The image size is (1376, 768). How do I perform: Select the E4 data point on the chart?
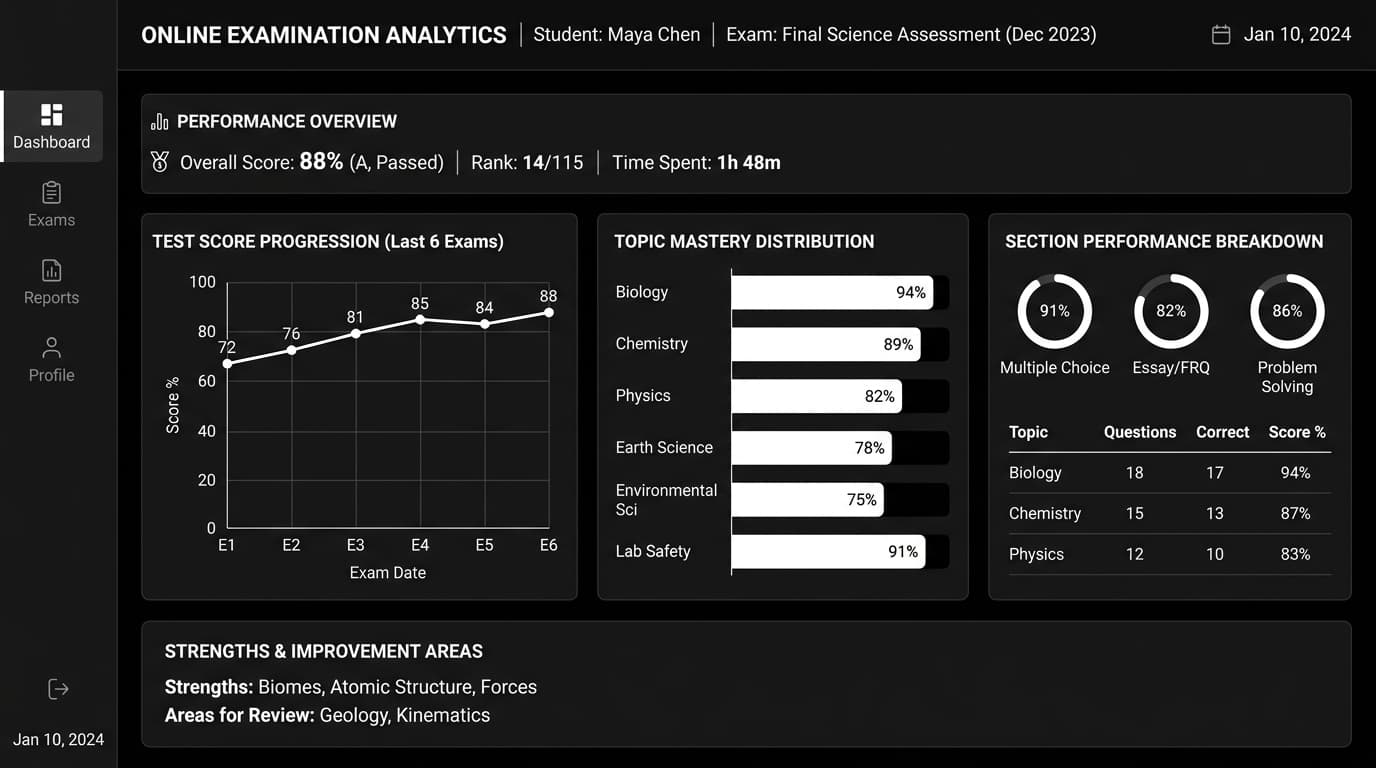coord(420,319)
